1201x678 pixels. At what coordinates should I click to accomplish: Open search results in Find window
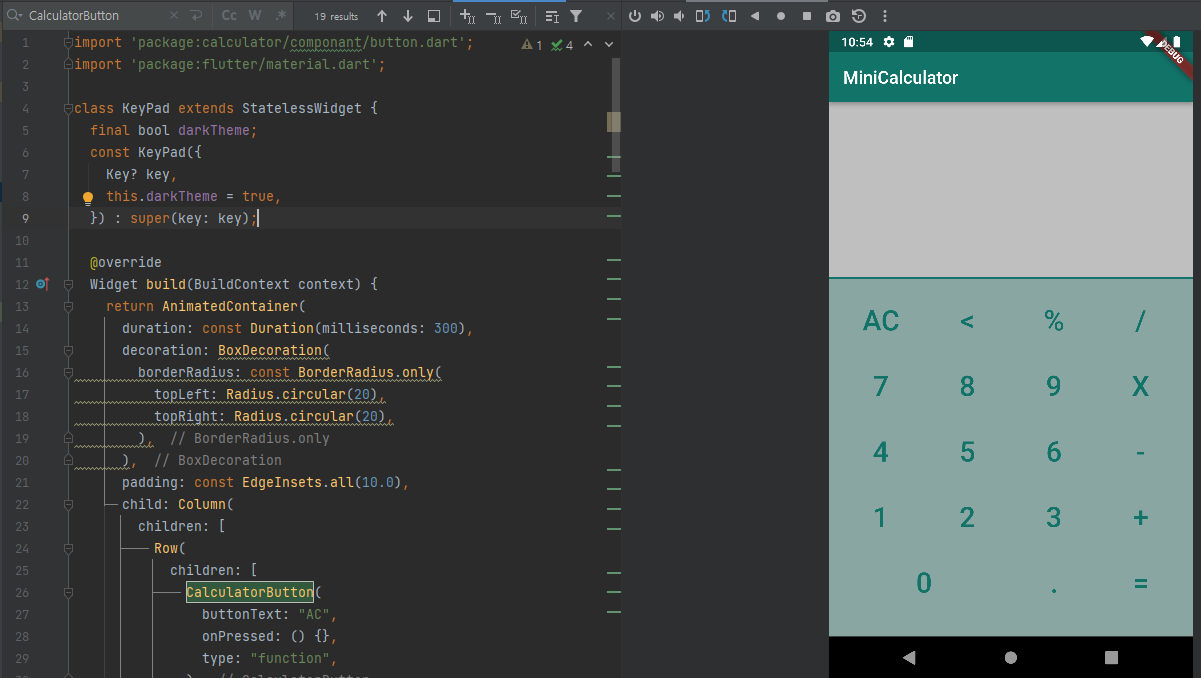tap(552, 16)
